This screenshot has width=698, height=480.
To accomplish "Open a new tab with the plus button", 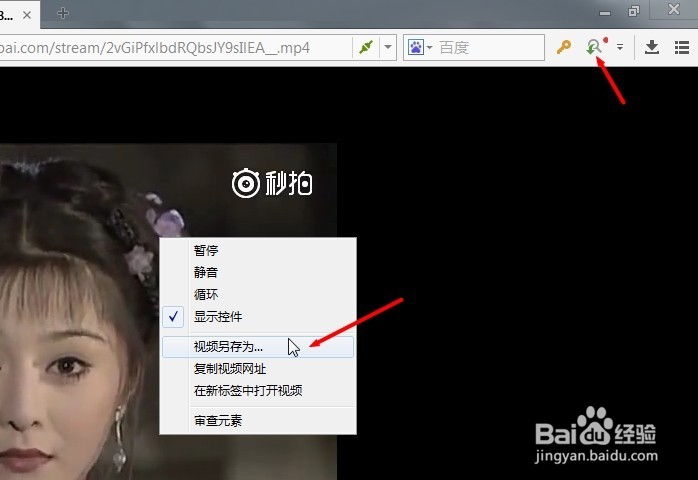I will (x=63, y=13).
